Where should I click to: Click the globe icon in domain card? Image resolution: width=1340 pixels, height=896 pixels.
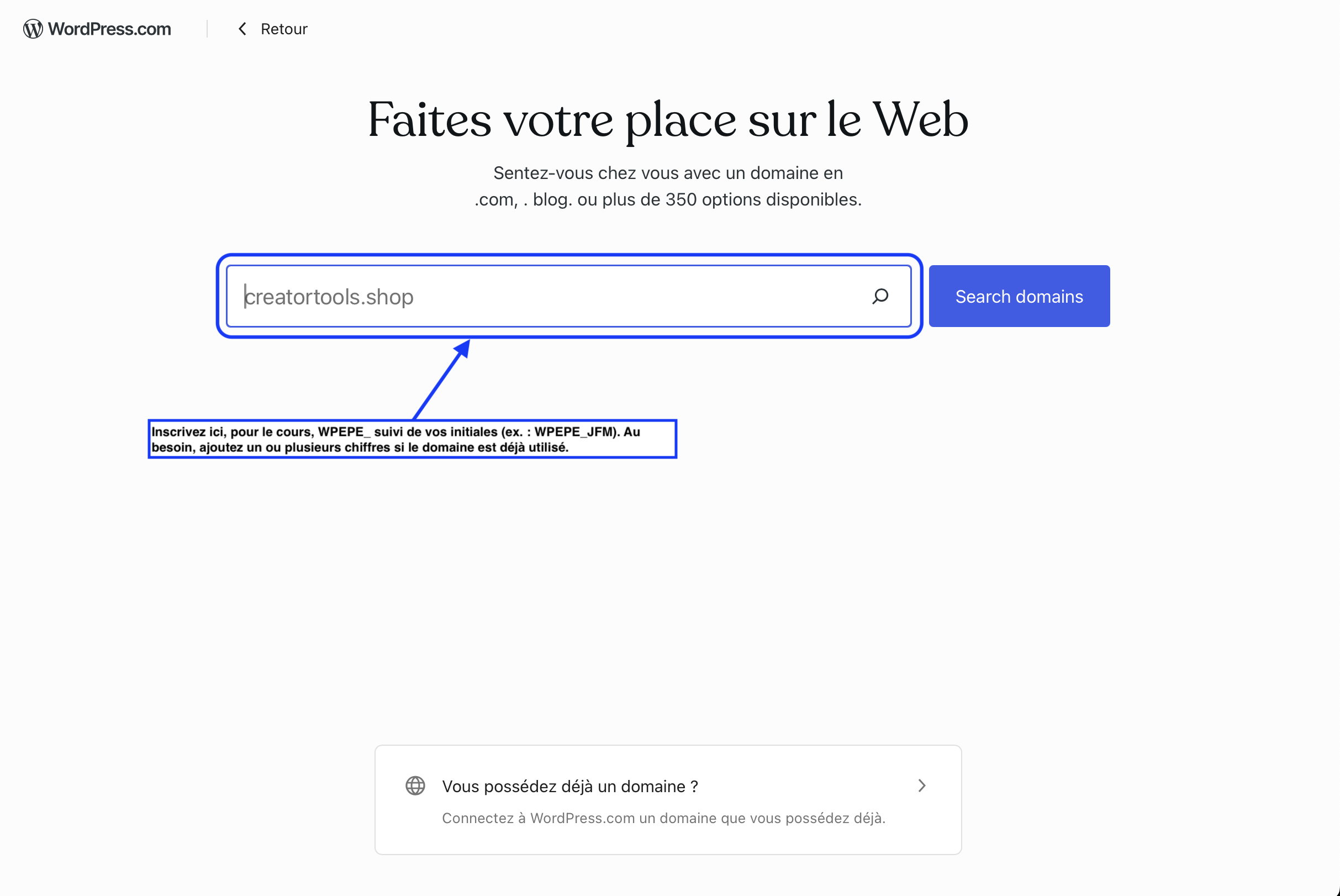pos(415,786)
